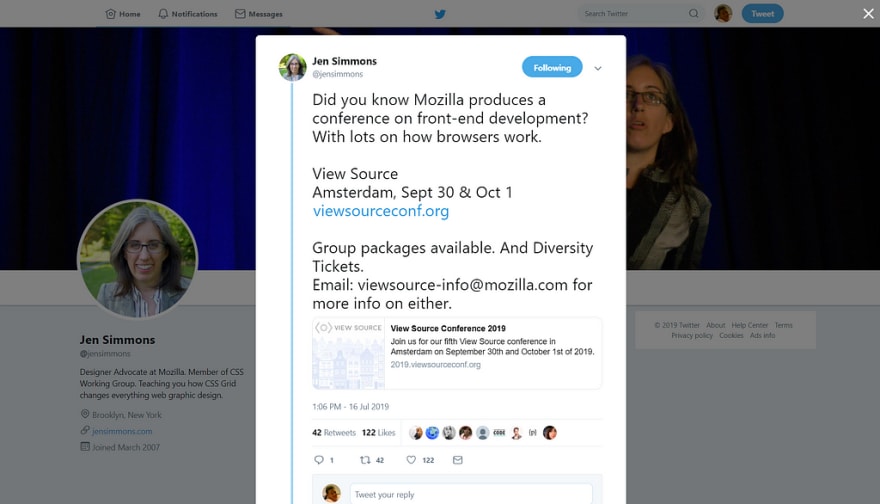880x504 pixels.
Task: Click the blue Tweet button
Action: tap(762, 13)
